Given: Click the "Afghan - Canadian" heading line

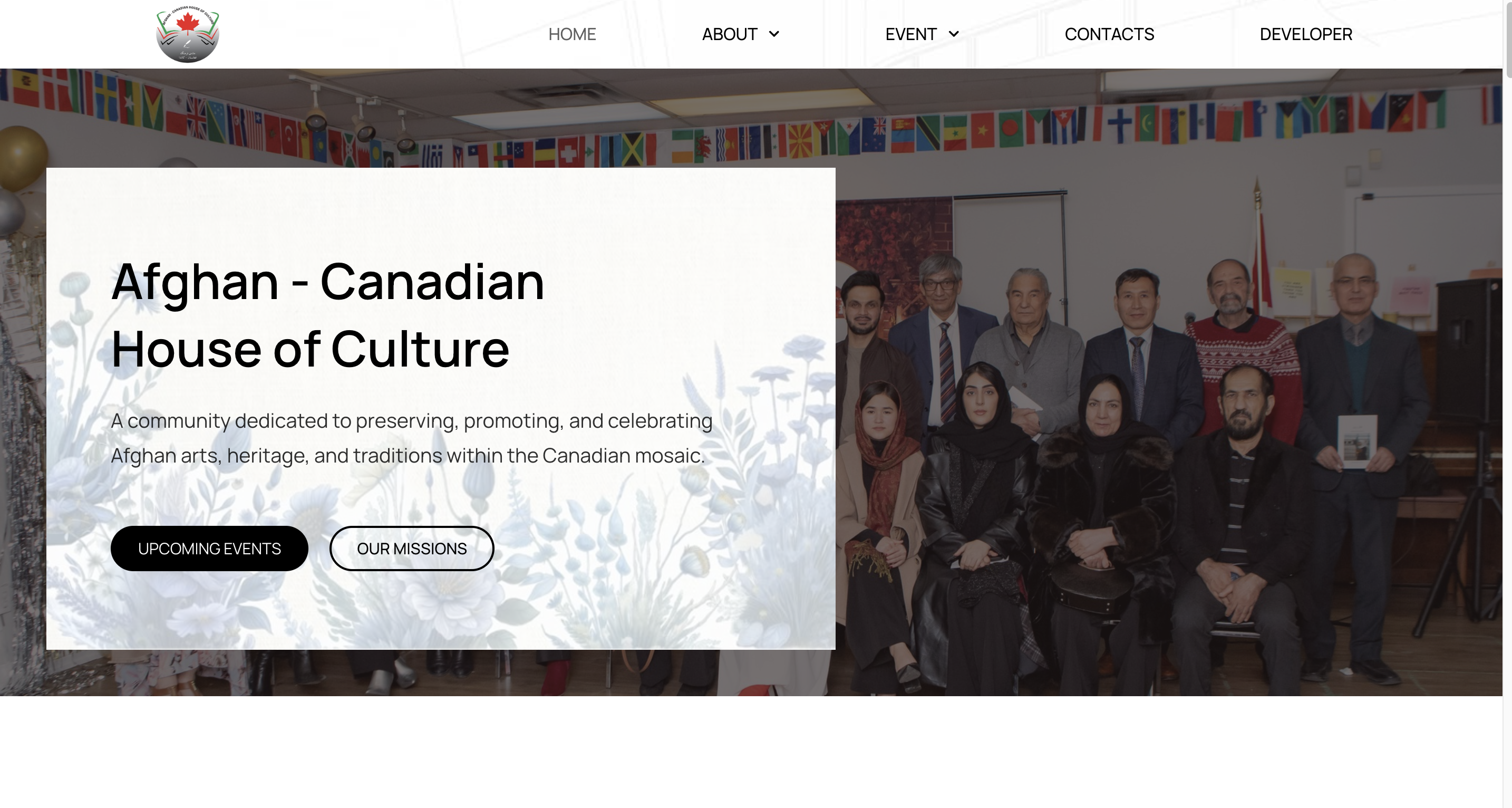Looking at the screenshot, I should click(x=327, y=281).
